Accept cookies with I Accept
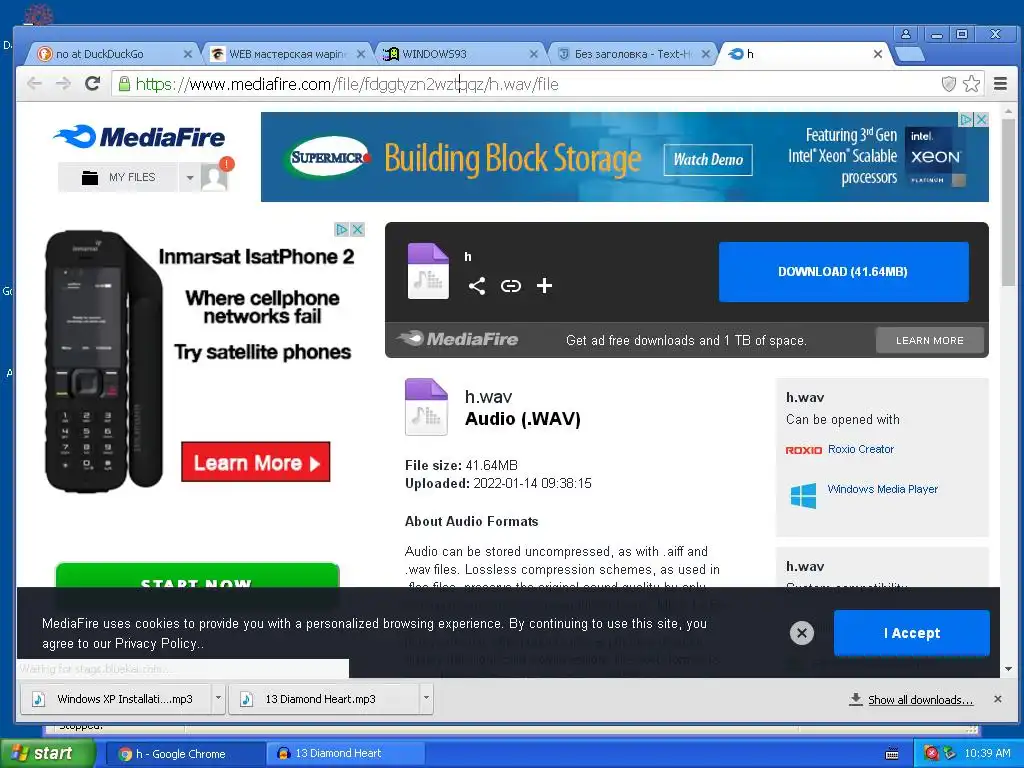 pos(912,633)
